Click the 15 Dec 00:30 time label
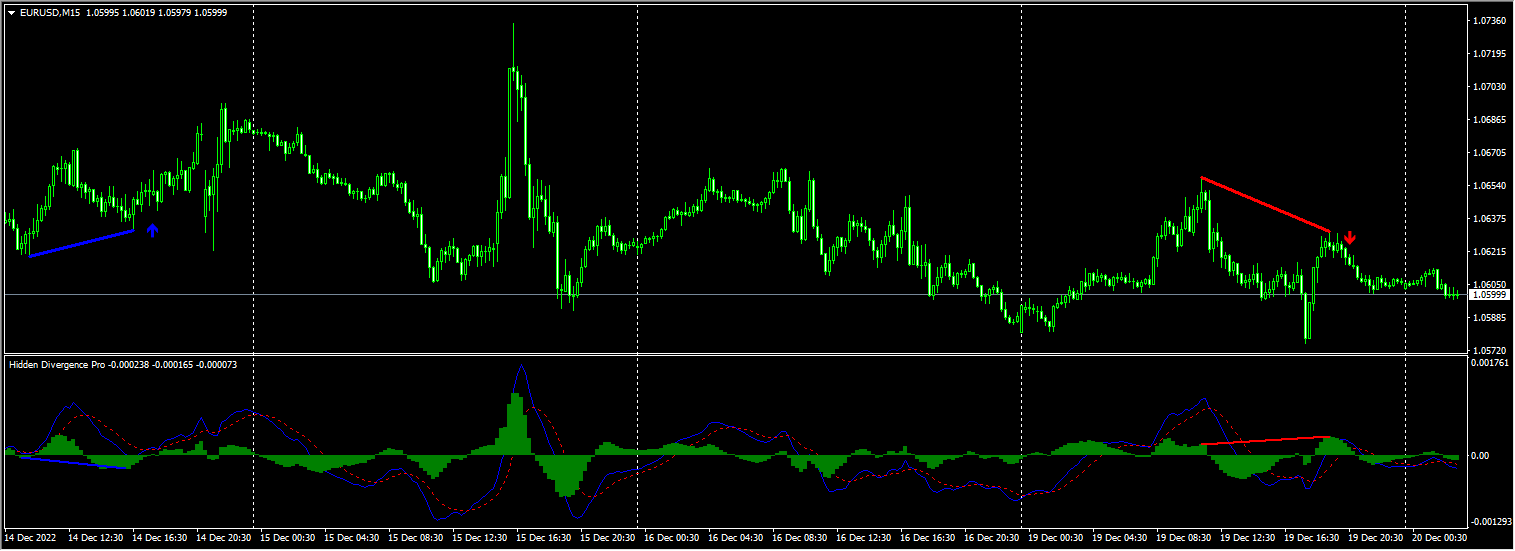The image size is (1515, 551). point(288,537)
